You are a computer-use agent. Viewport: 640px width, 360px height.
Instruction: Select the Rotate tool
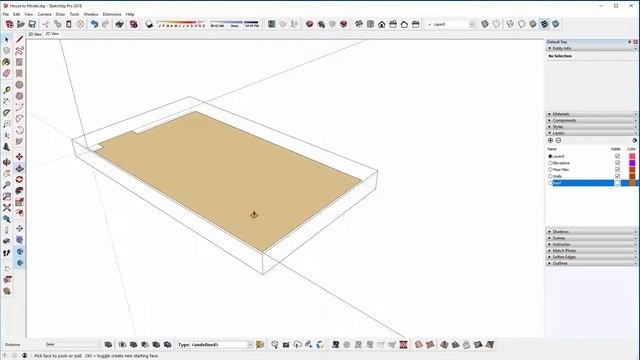click(x=19, y=180)
